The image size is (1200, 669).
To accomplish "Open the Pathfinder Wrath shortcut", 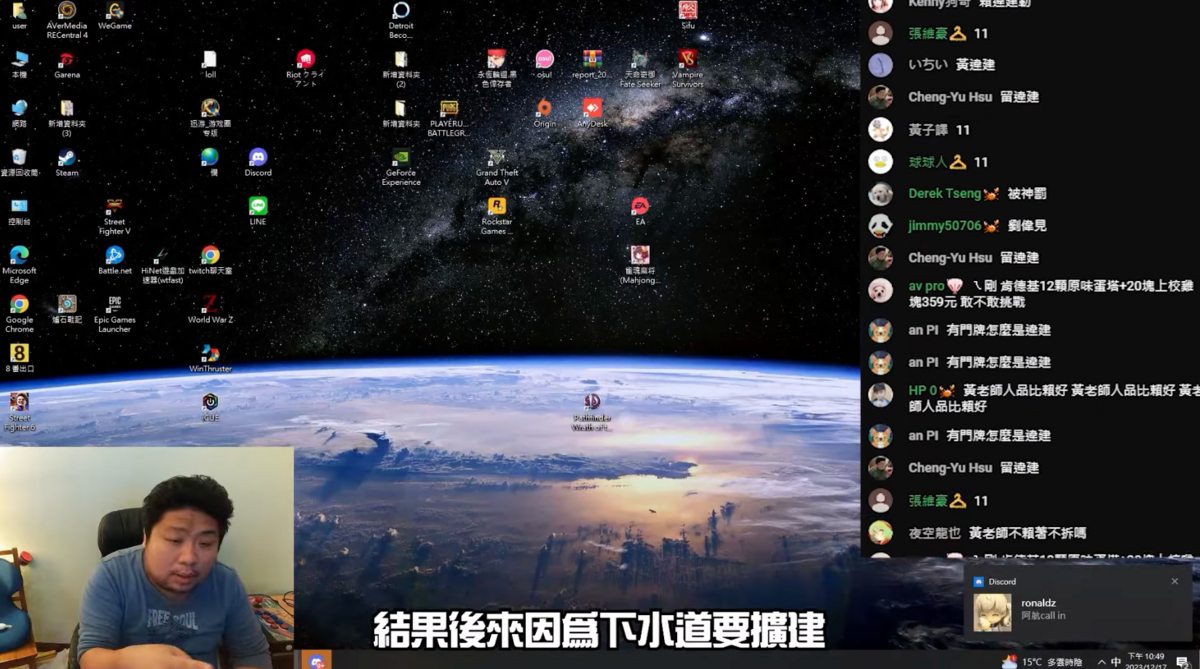I will tap(592, 412).
